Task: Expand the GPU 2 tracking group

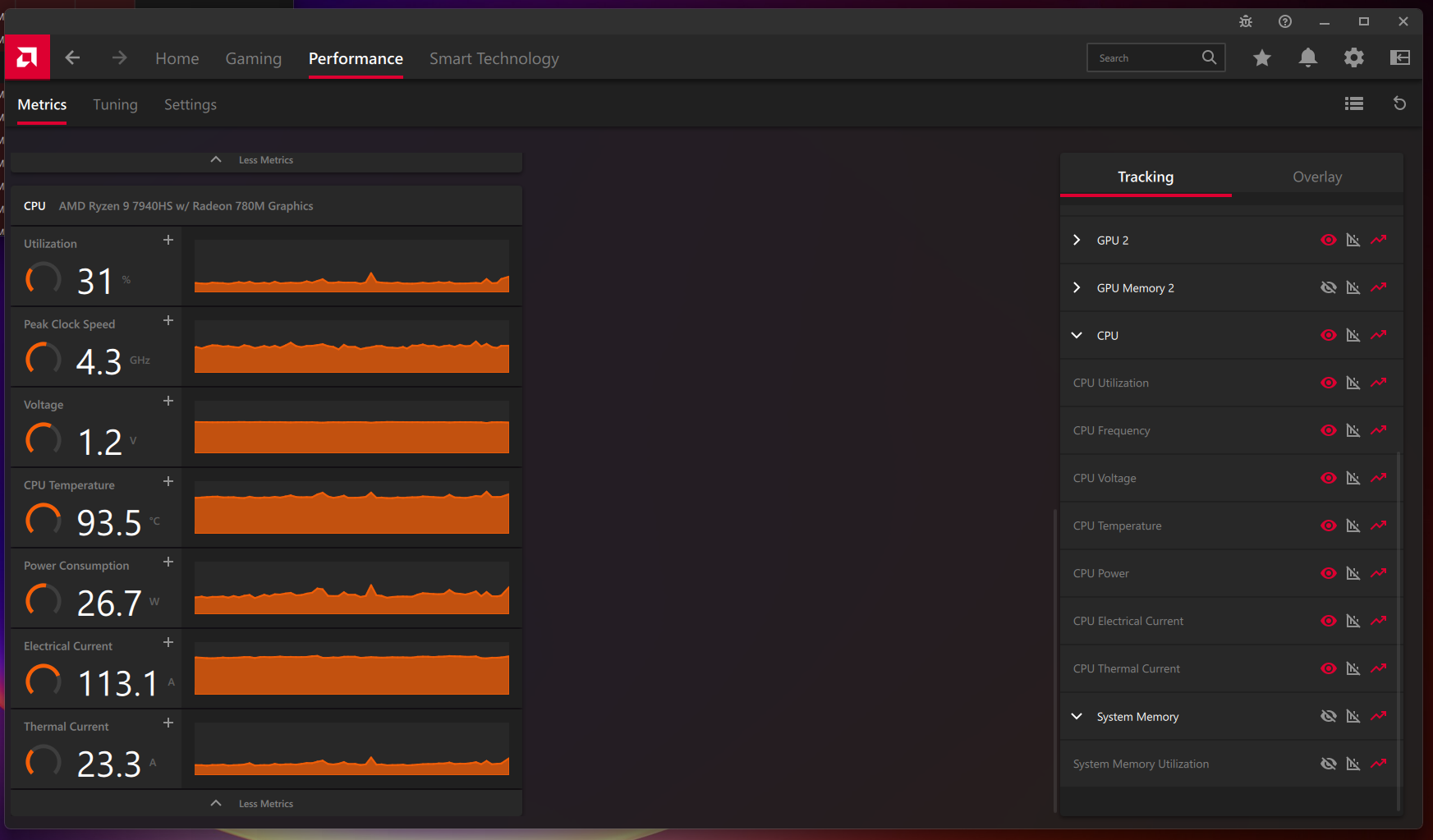Action: click(x=1077, y=240)
